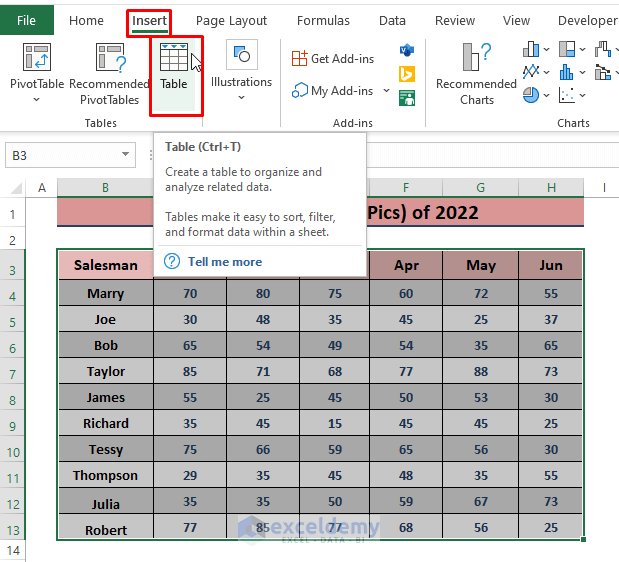
Task: Expand column chart dropdown arrow
Action: (x=546, y=50)
